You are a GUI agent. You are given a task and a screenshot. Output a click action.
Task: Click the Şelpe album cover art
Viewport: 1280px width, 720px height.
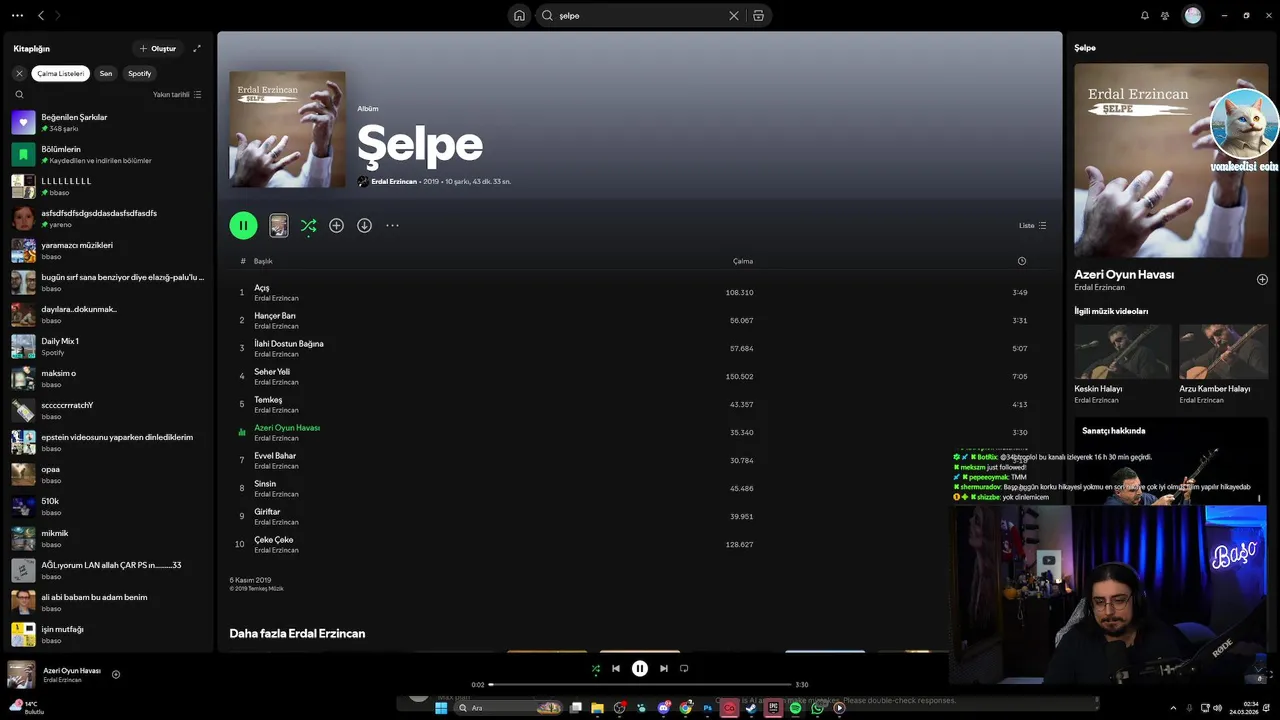pos(287,129)
